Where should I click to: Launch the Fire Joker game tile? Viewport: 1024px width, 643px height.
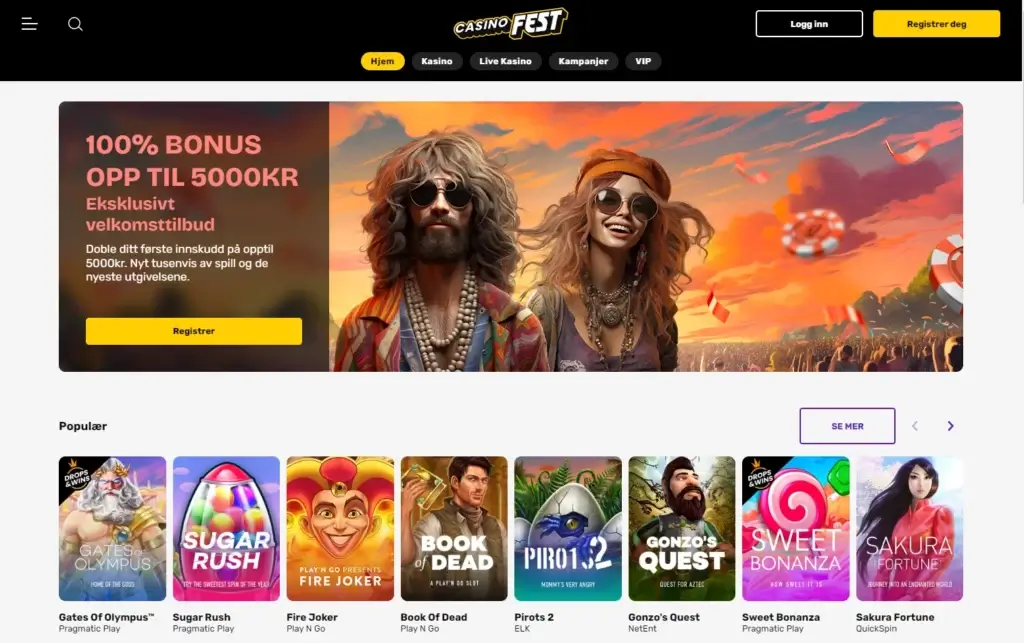340,528
